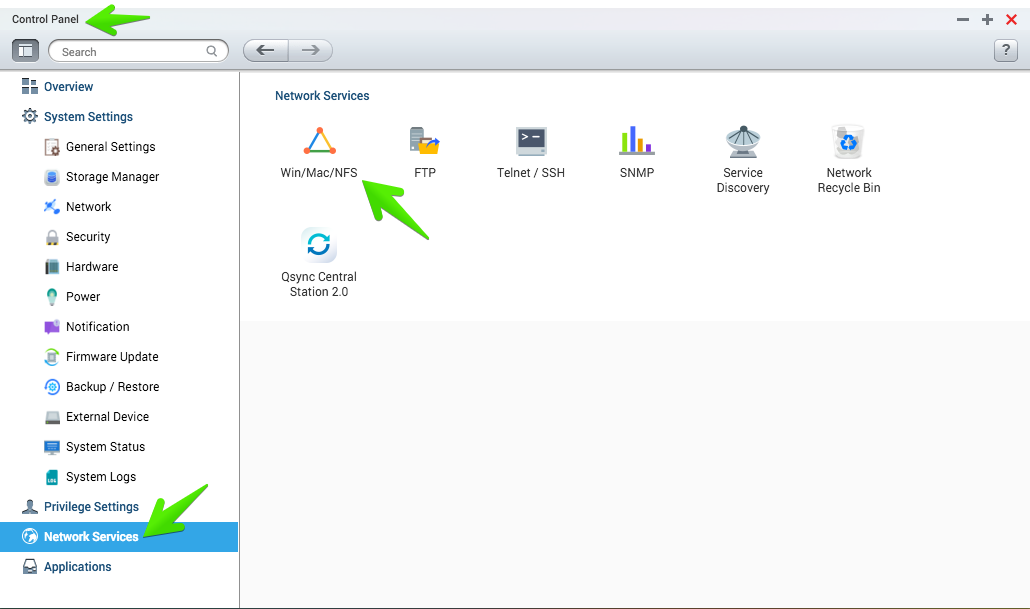1030x609 pixels.
Task: Open the Security label in sidebar
Action: [88, 237]
